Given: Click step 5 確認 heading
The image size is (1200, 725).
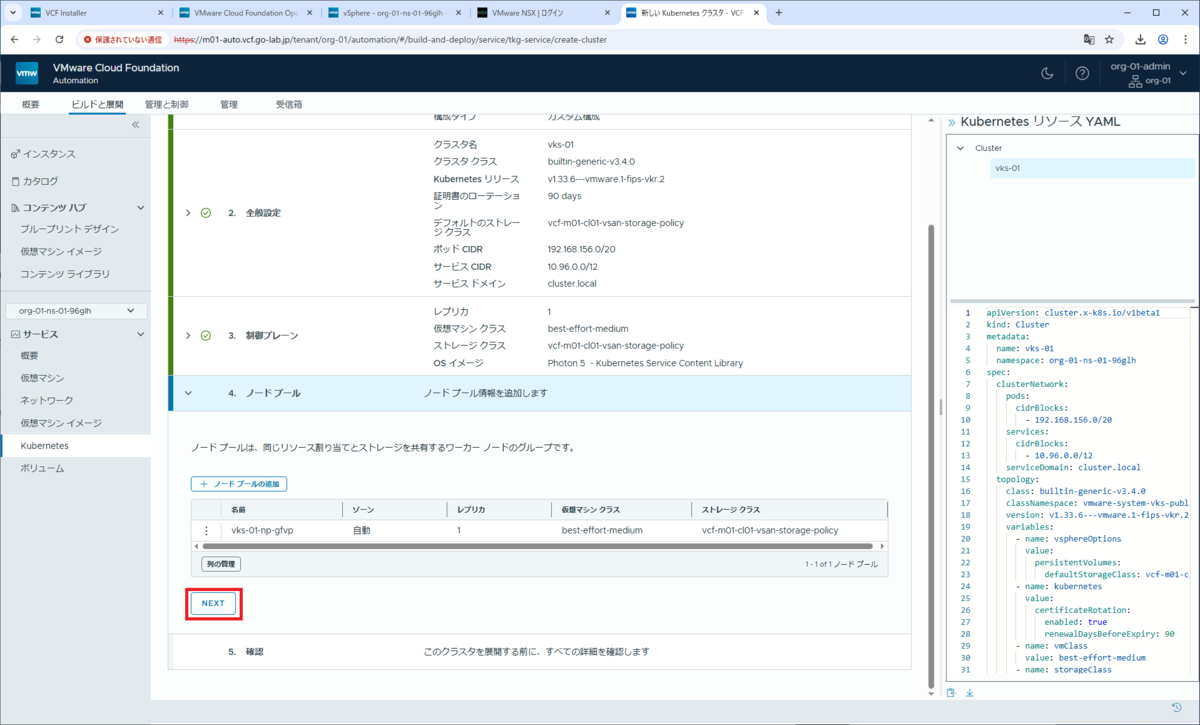Looking at the screenshot, I should coord(254,651).
